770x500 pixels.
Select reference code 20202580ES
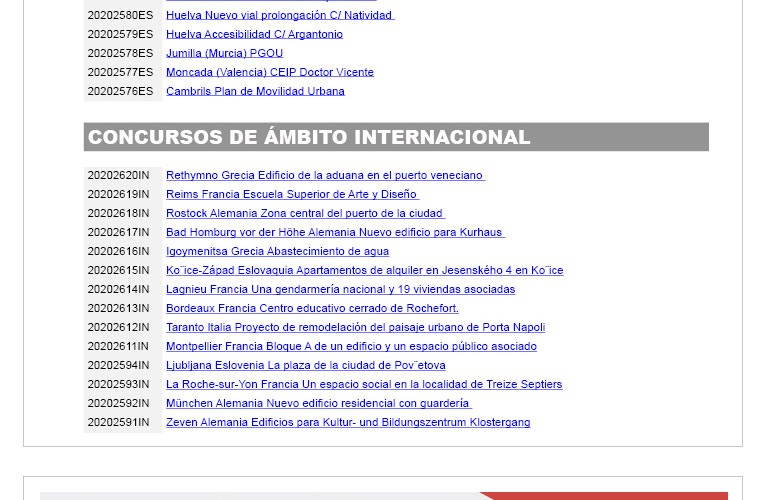pos(120,15)
